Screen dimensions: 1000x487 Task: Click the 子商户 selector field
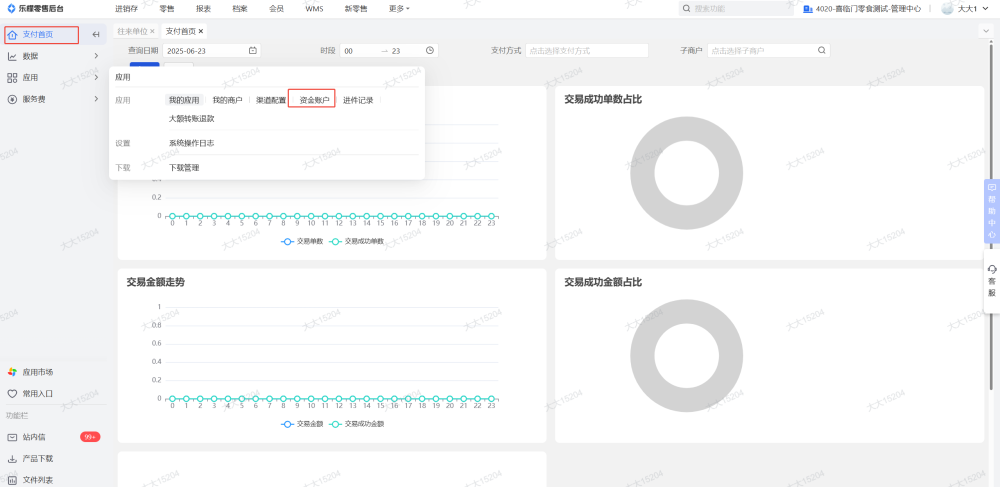768,50
